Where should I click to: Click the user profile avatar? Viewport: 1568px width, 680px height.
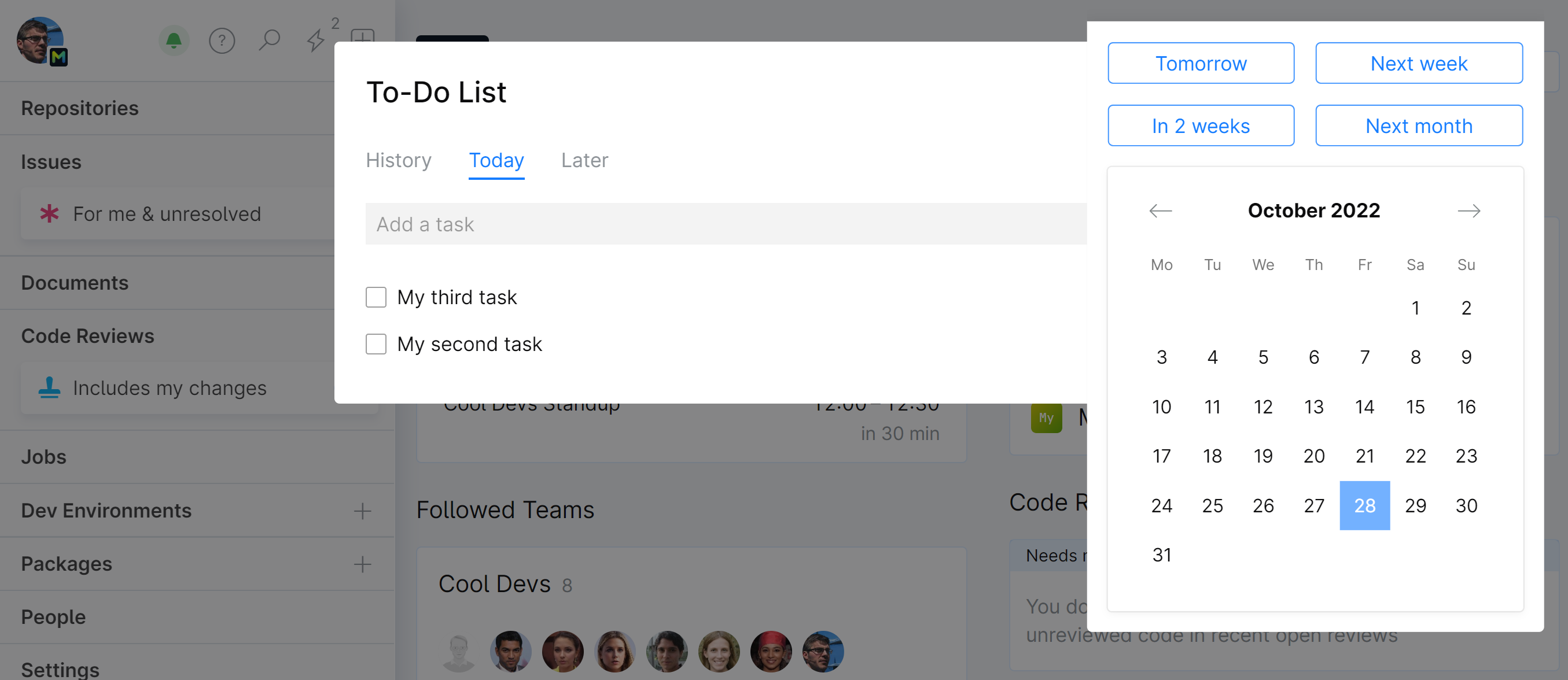click(40, 40)
